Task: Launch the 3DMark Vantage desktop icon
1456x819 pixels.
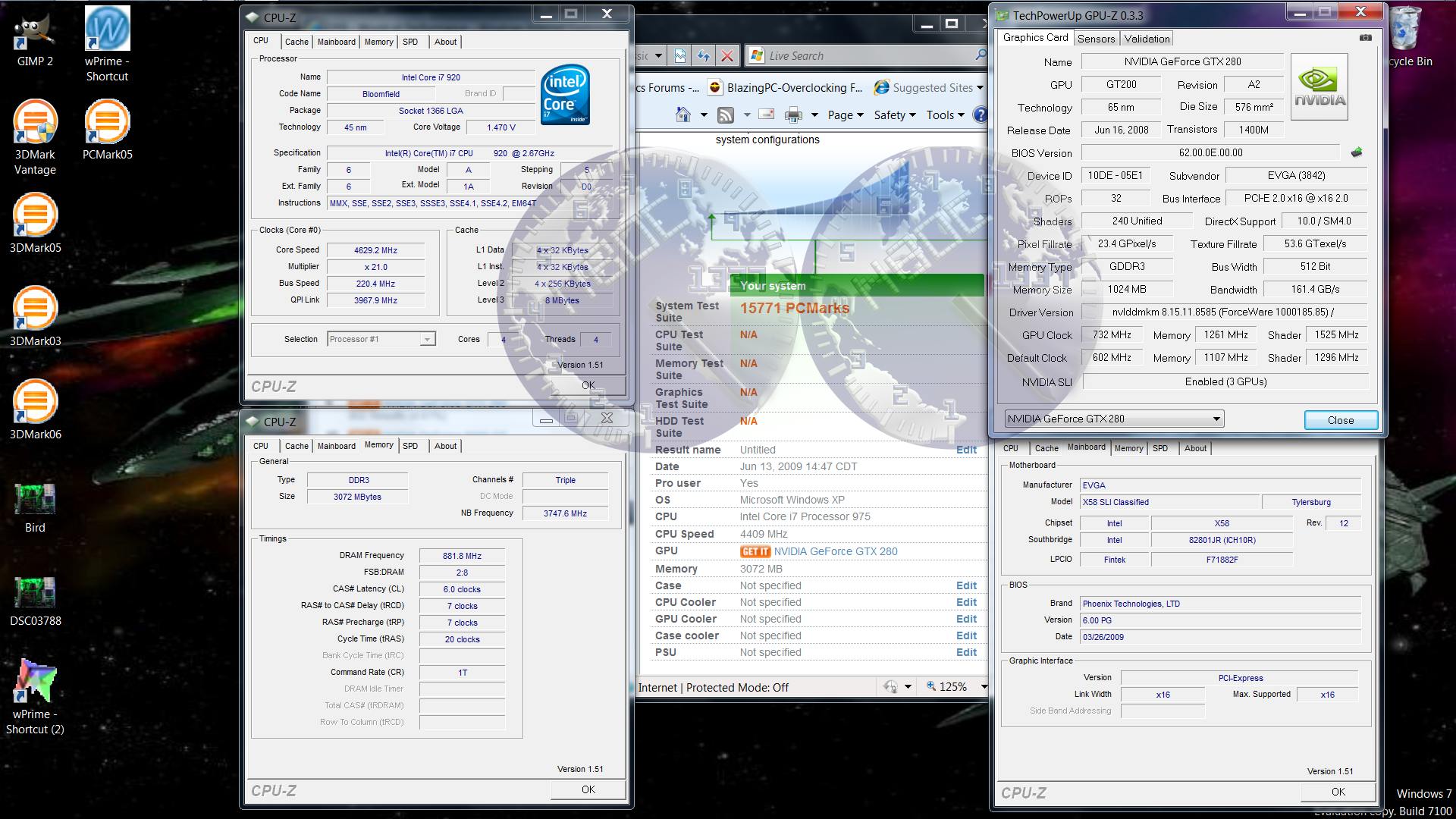Action: pyautogui.click(x=36, y=137)
